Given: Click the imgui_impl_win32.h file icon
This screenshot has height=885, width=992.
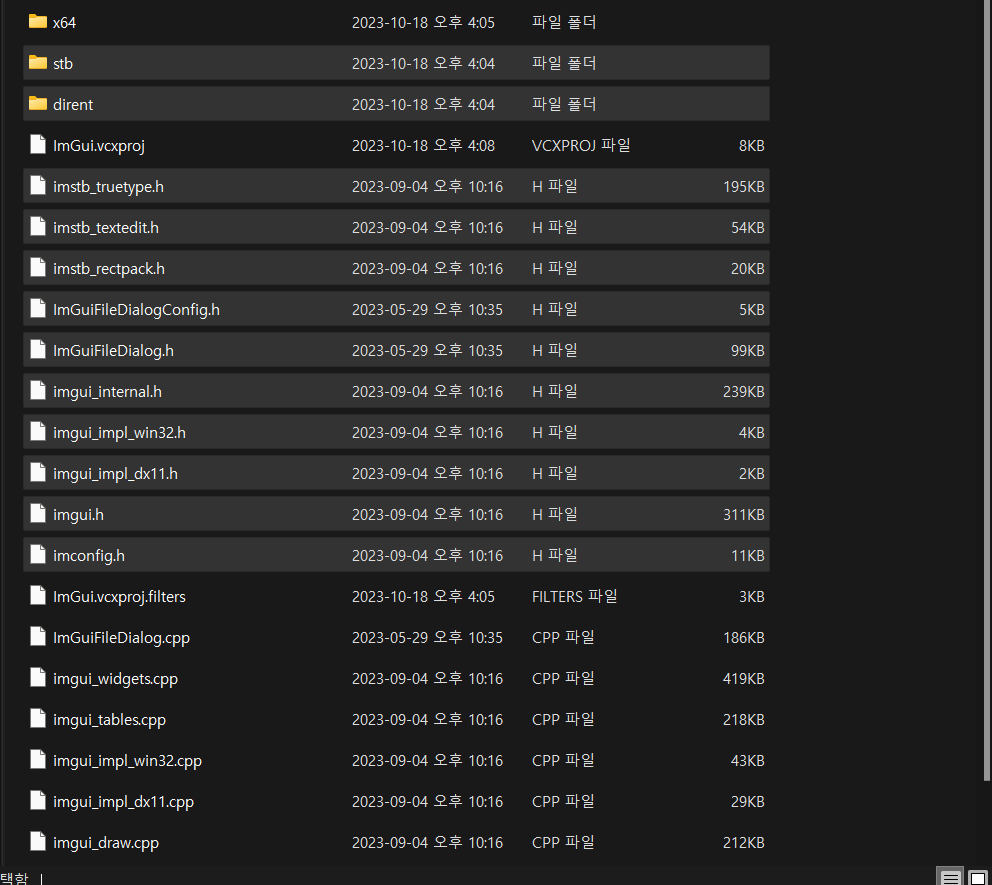Looking at the screenshot, I should point(38,432).
